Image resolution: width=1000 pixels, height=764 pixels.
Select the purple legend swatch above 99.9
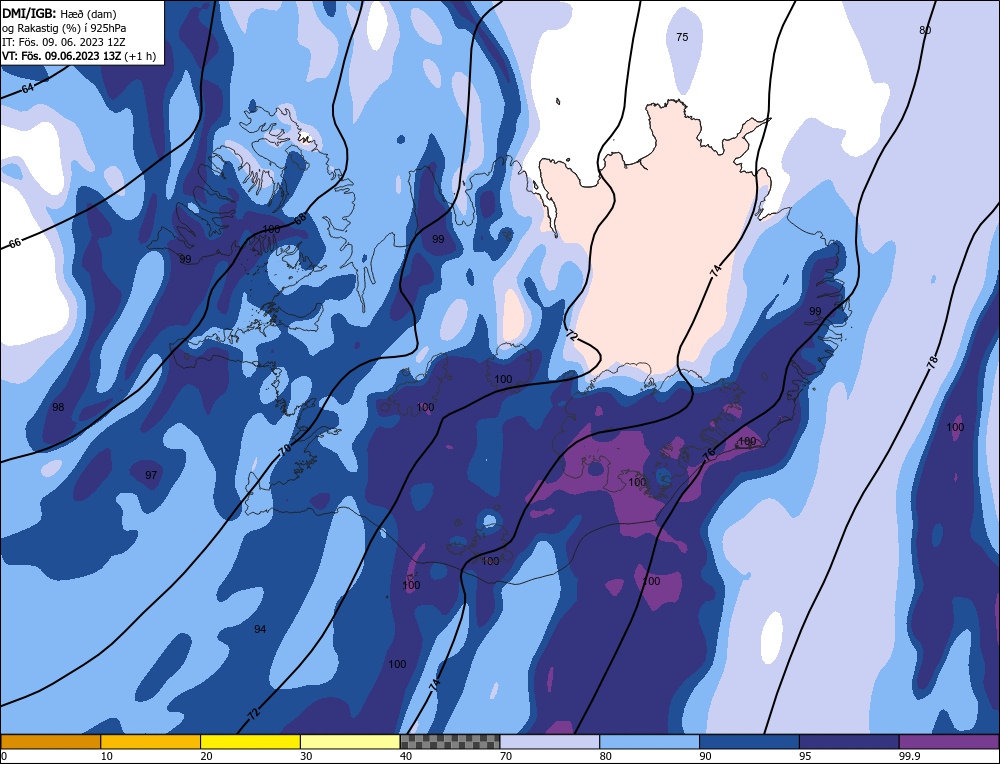tap(949, 741)
